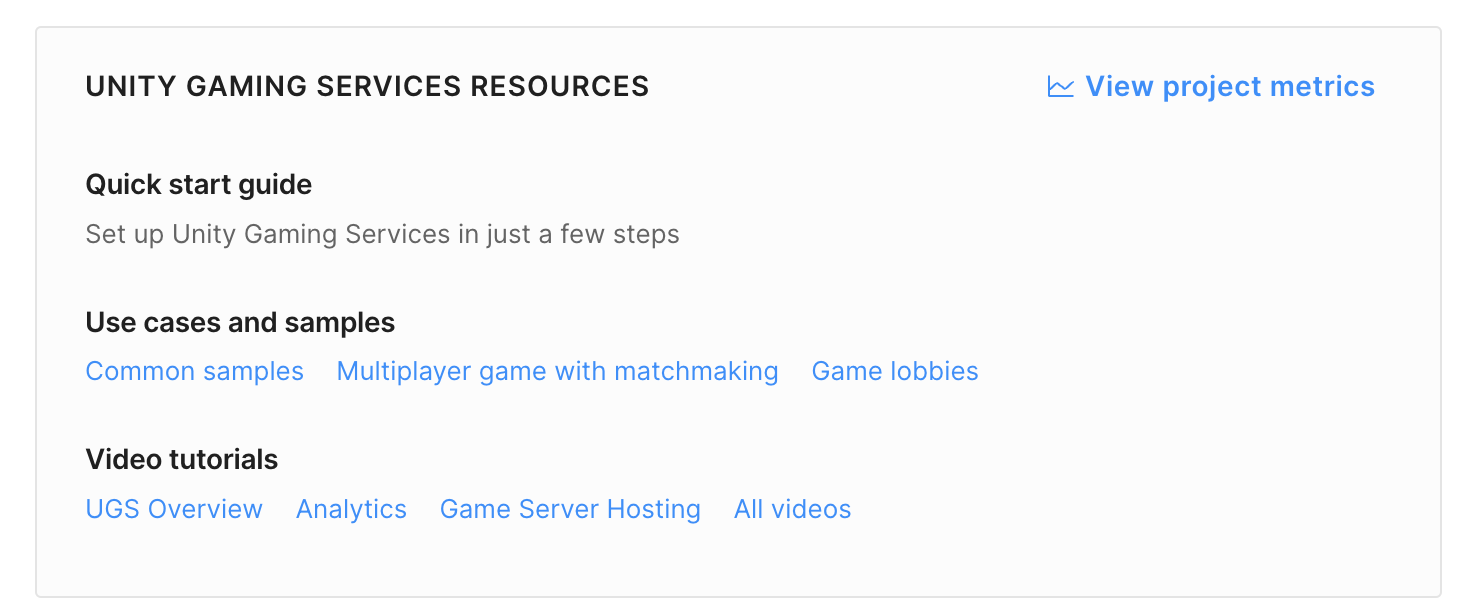Image resolution: width=1462 pixels, height=616 pixels.
Task: Select the Video tutorials heading
Action: coord(181,459)
